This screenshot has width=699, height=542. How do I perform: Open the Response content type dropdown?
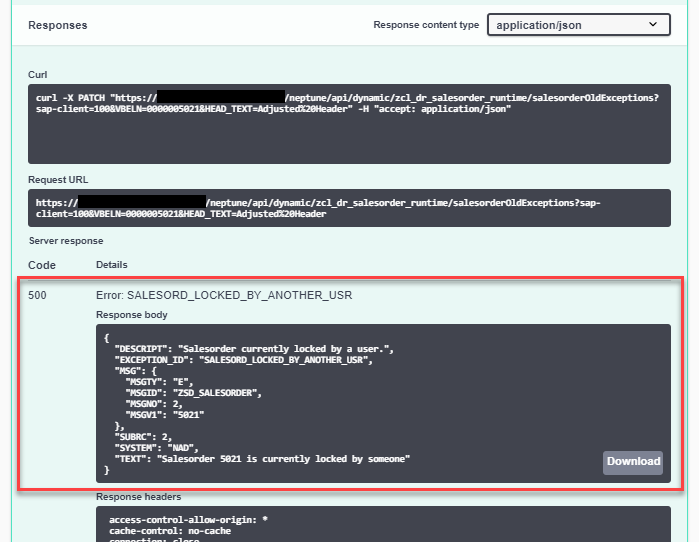tap(579, 25)
